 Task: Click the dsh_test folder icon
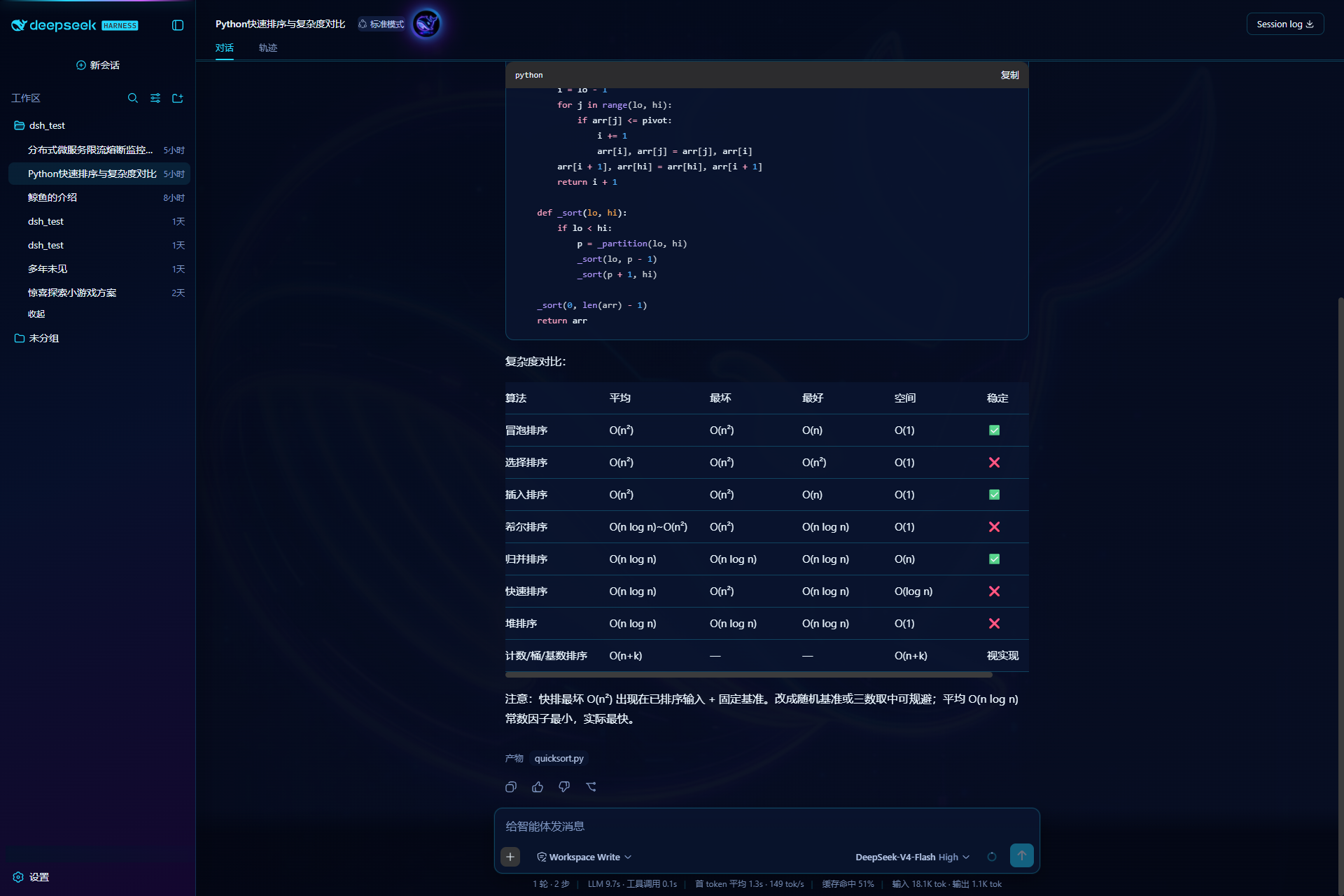coord(20,125)
